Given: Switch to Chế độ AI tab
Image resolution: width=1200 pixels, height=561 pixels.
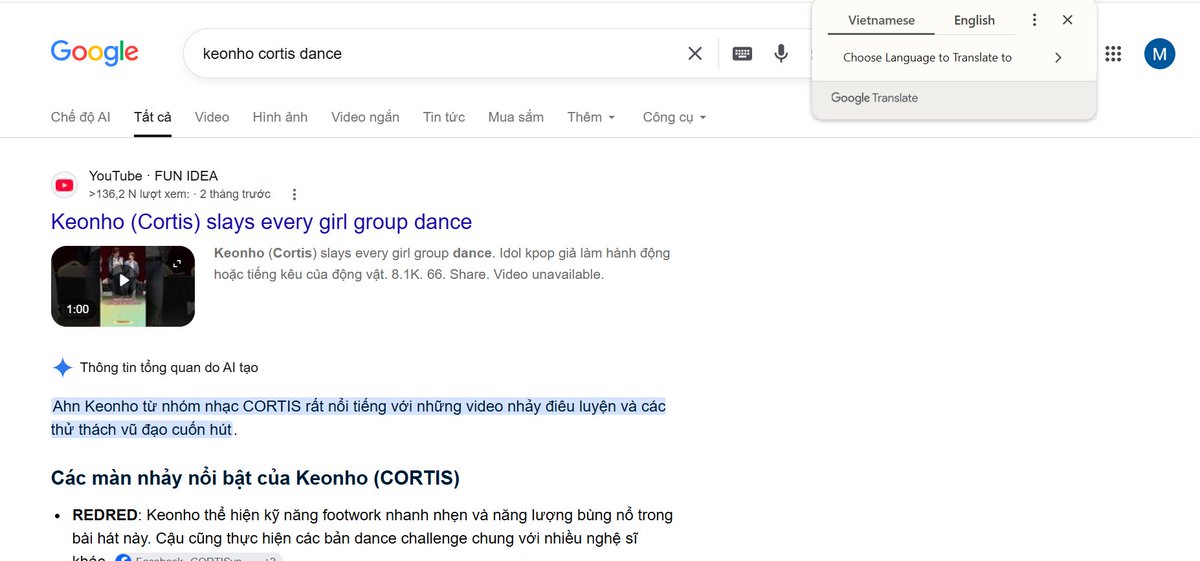Looking at the screenshot, I should pyautogui.click(x=80, y=117).
